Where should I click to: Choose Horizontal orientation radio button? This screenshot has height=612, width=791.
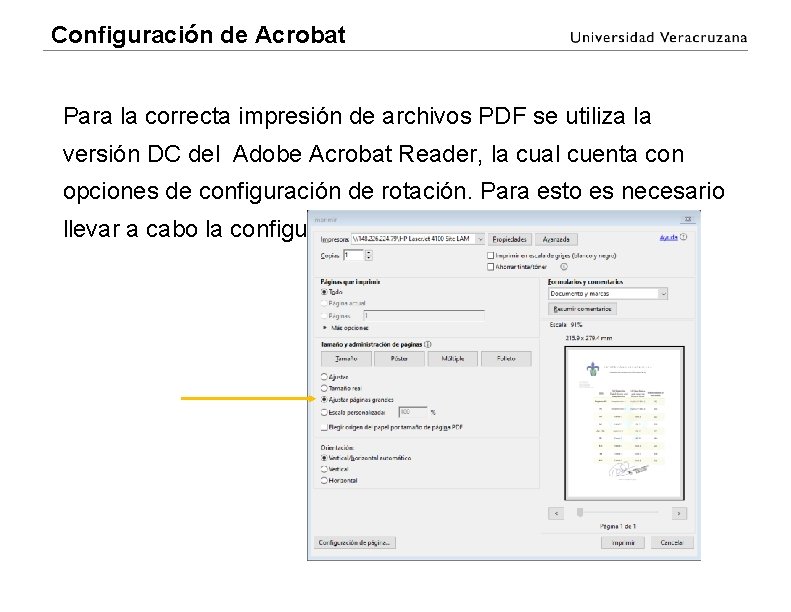324,481
